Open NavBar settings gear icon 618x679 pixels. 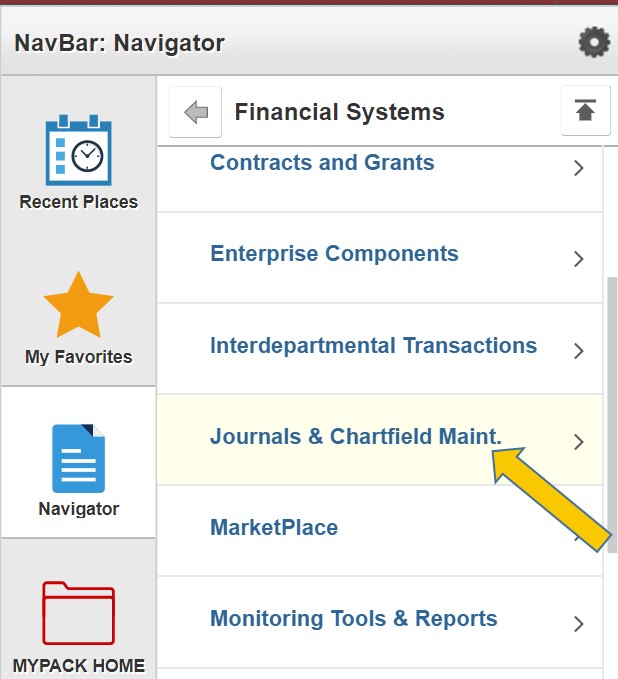pyautogui.click(x=594, y=42)
